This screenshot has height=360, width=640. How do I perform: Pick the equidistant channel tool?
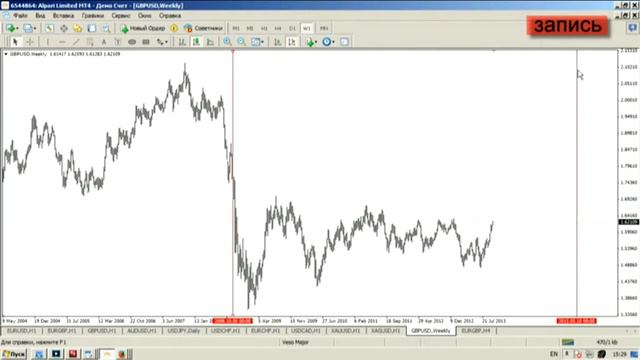[x=90, y=42]
